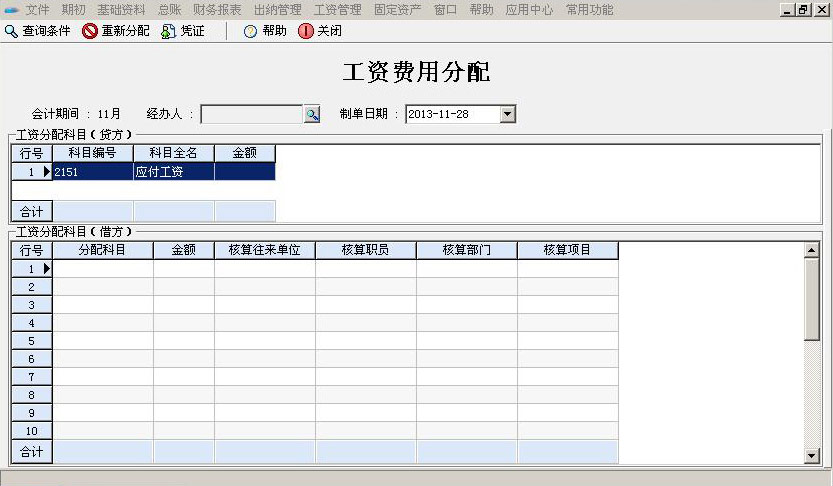This screenshot has height=486, width=833.
Task: Open the 出纳管理 menu
Action: tap(277, 9)
